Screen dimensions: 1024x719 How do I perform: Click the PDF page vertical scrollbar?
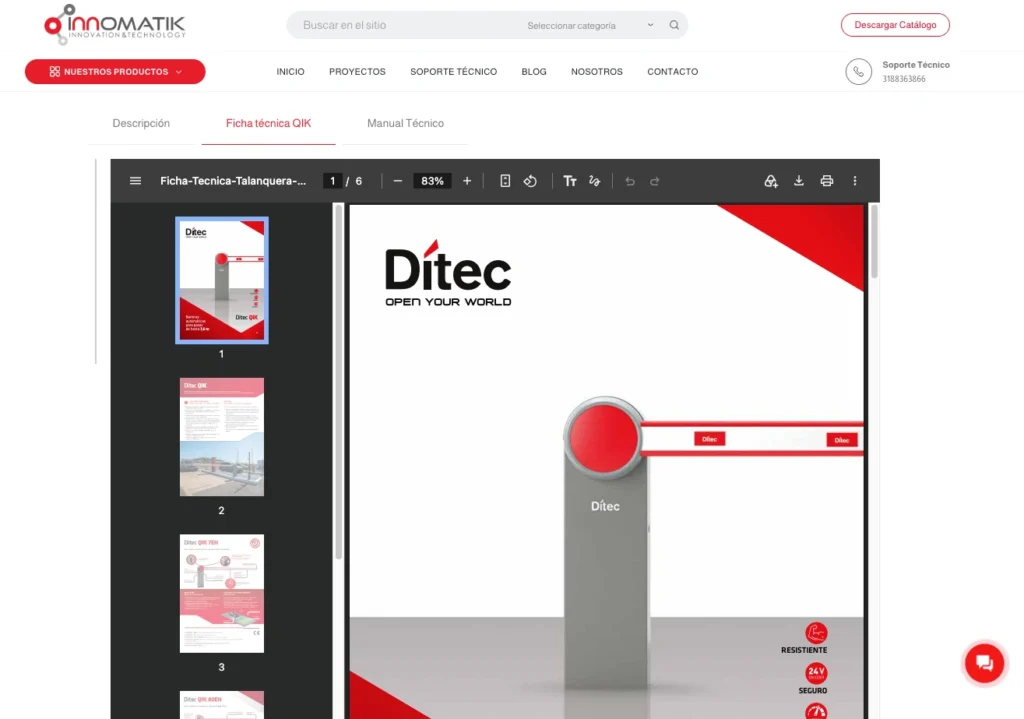pos(874,242)
